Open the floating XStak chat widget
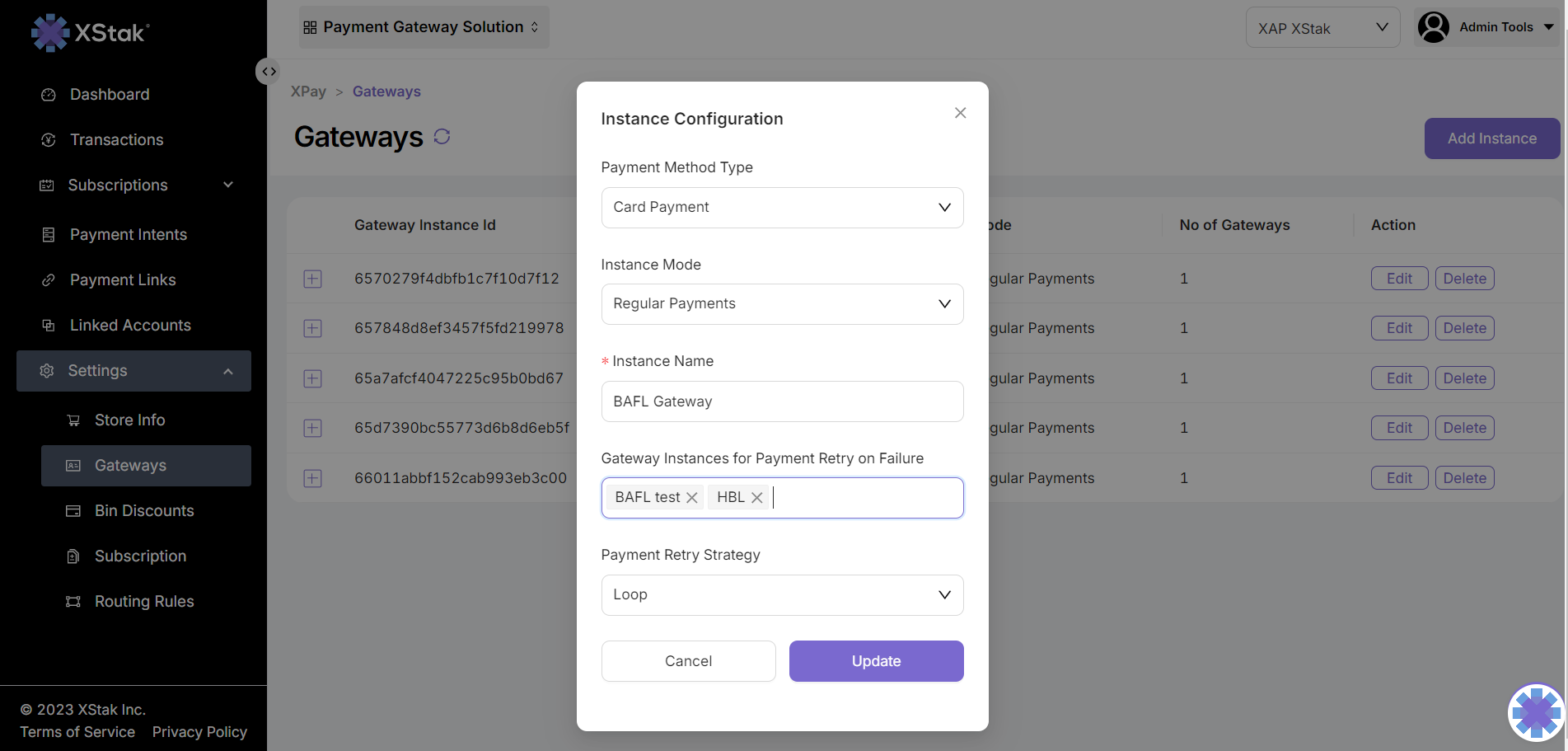 point(1536,712)
